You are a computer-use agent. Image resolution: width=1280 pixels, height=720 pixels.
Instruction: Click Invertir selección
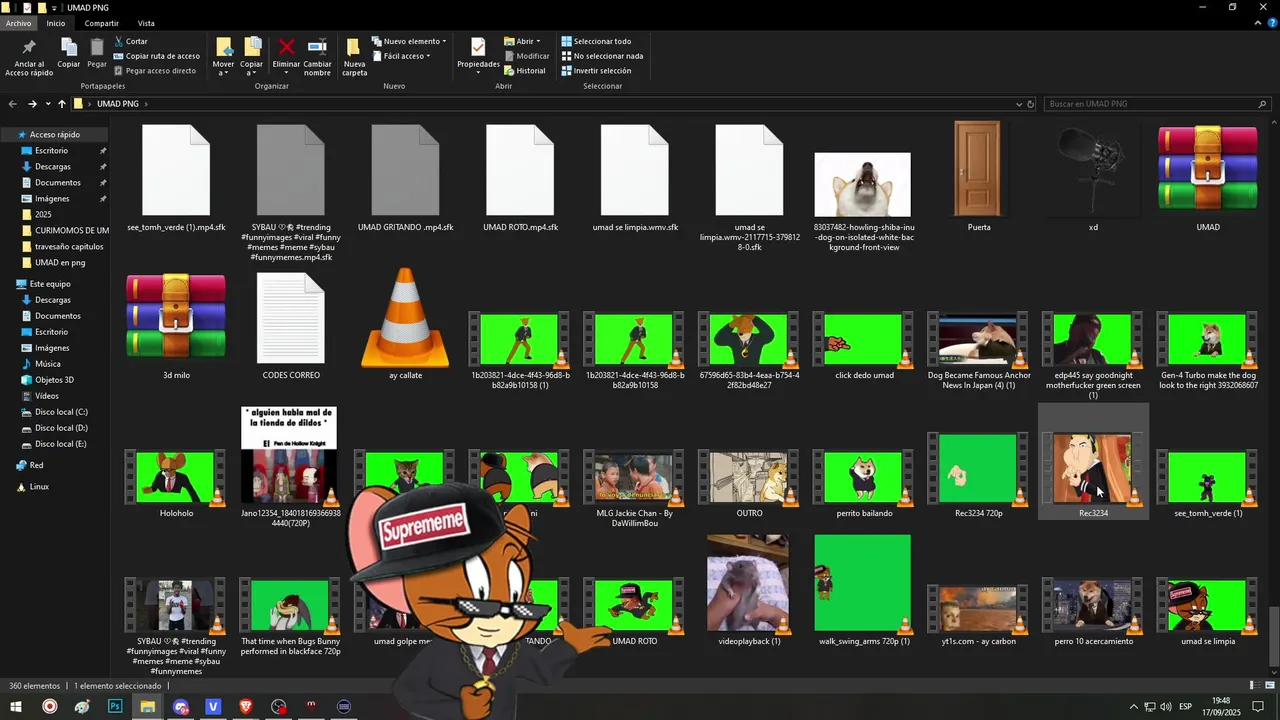(596, 71)
